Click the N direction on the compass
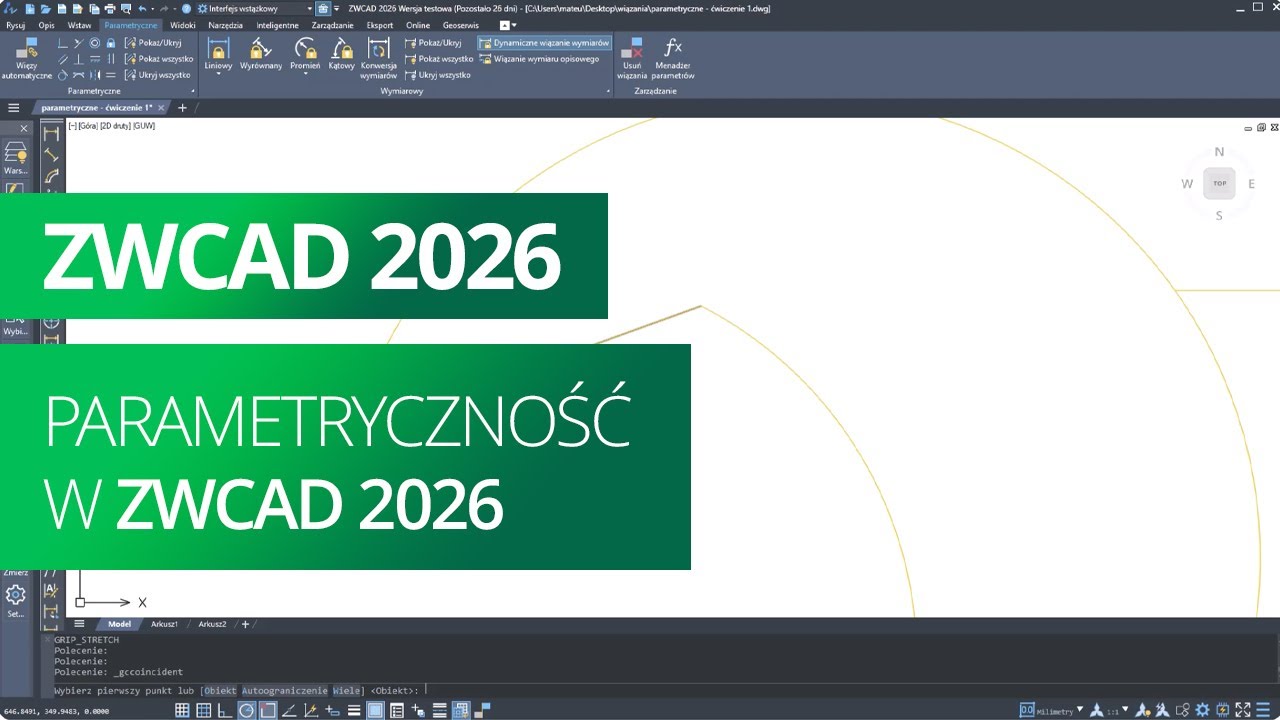 (x=1219, y=152)
